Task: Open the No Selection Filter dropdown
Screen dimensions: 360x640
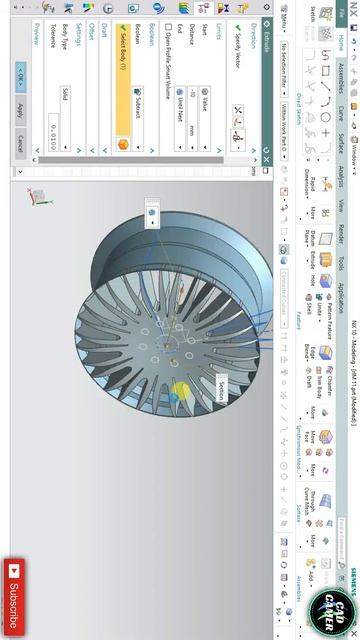Action: (x=284, y=69)
